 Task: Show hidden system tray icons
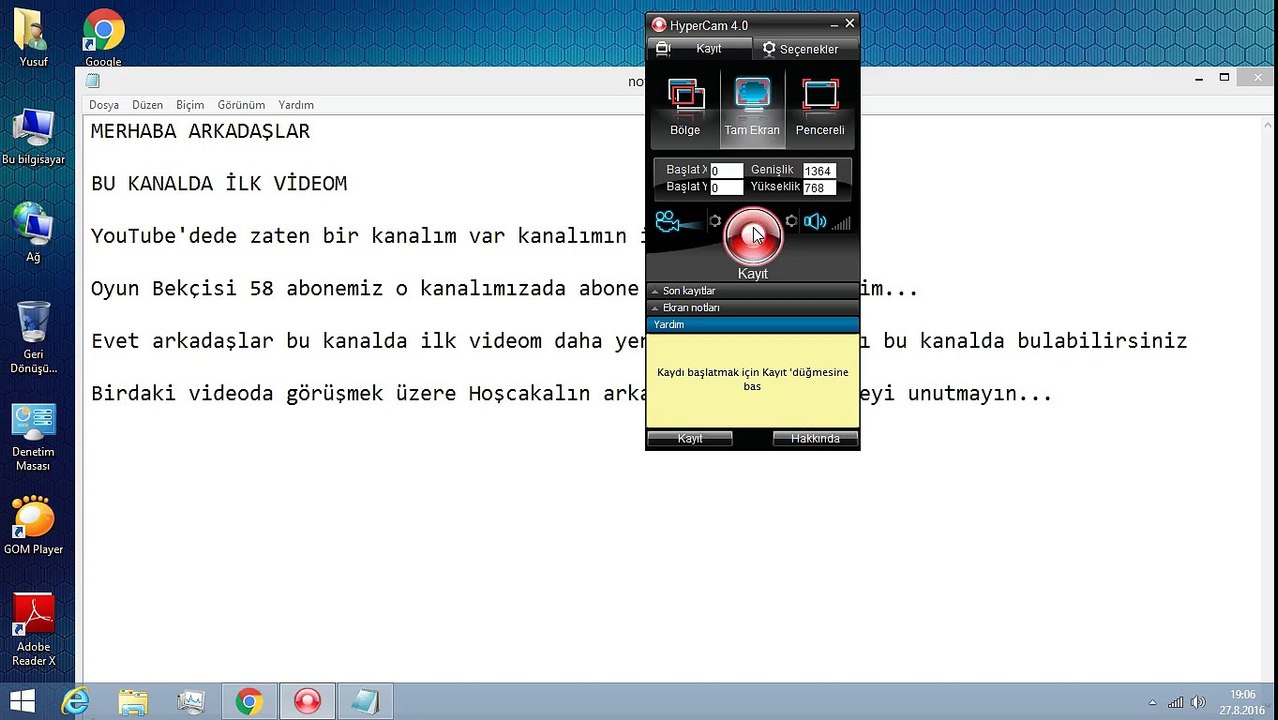1152,703
